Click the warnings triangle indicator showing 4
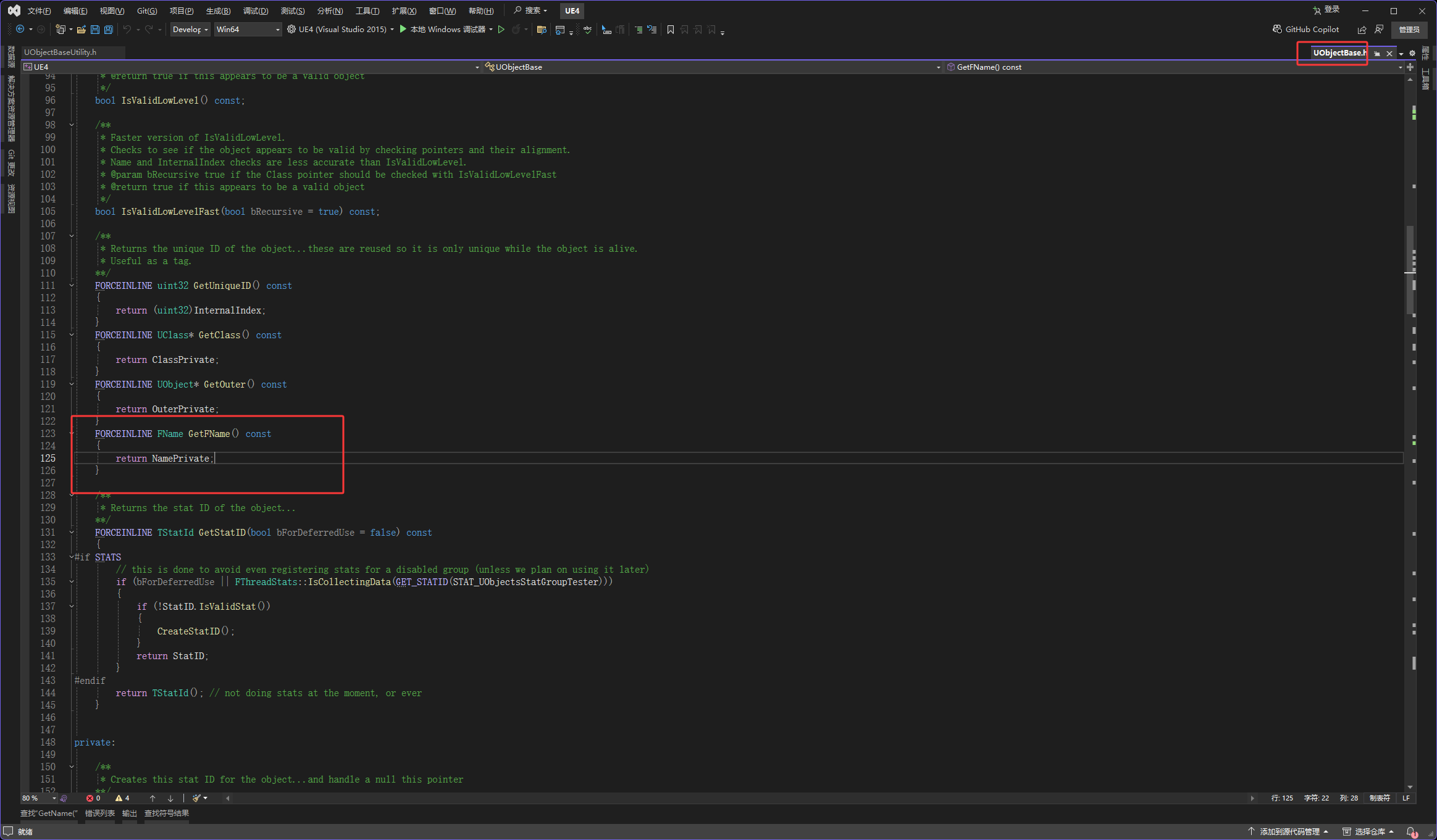Viewport: 1437px width, 840px height. pos(122,798)
